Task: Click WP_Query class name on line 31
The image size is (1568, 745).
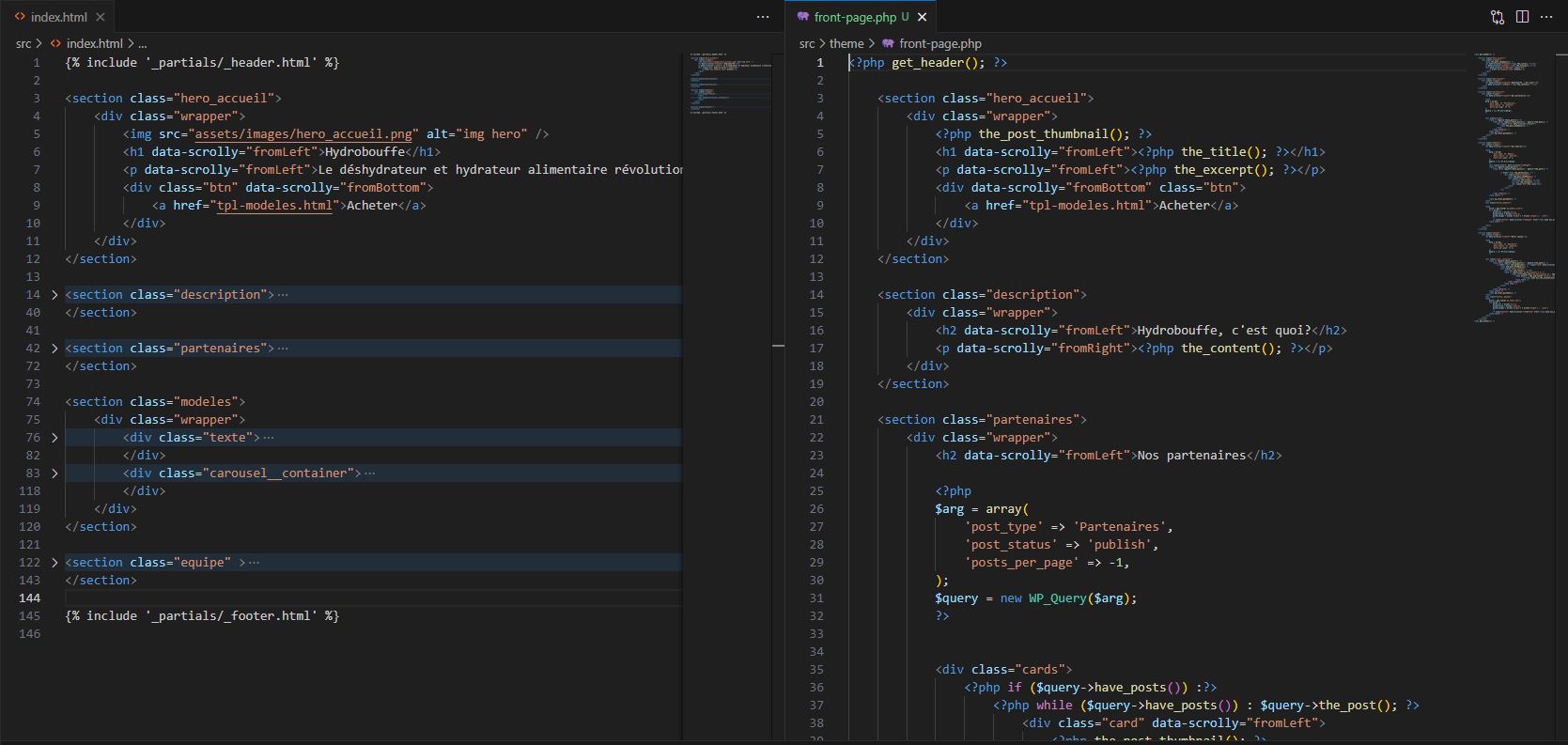Action: click(x=1058, y=598)
